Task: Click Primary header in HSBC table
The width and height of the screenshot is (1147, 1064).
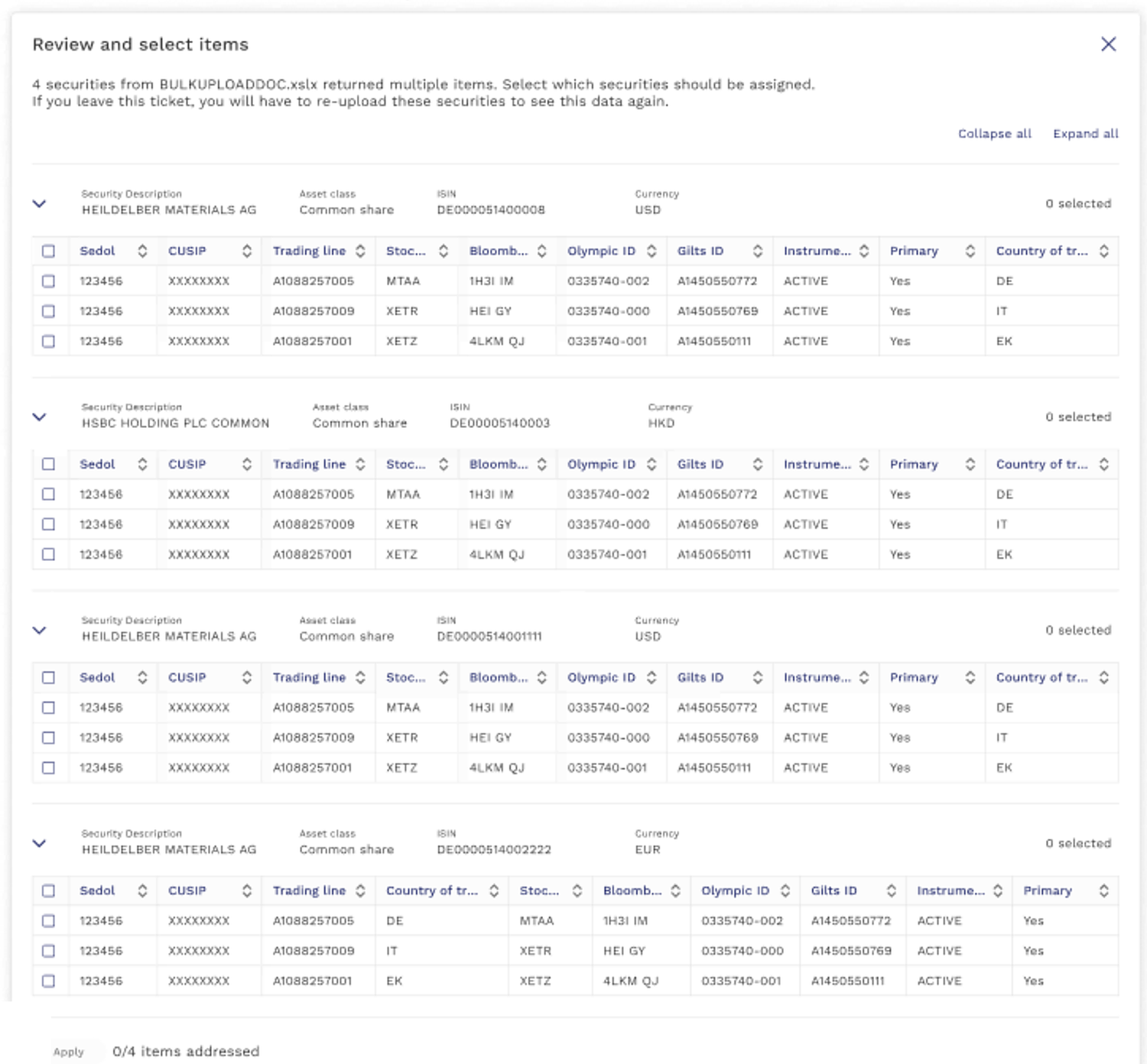Action: (914, 464)
